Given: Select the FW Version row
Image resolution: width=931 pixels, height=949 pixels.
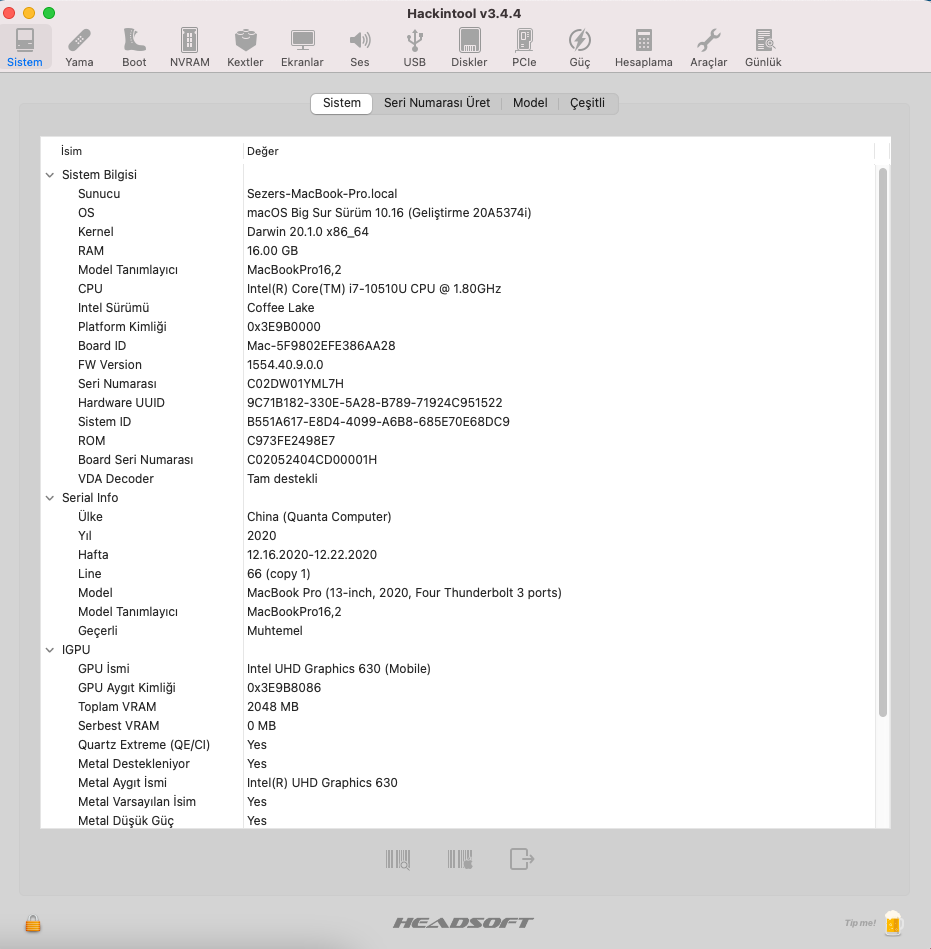Looking at the screenshot, I should point(458,364).
